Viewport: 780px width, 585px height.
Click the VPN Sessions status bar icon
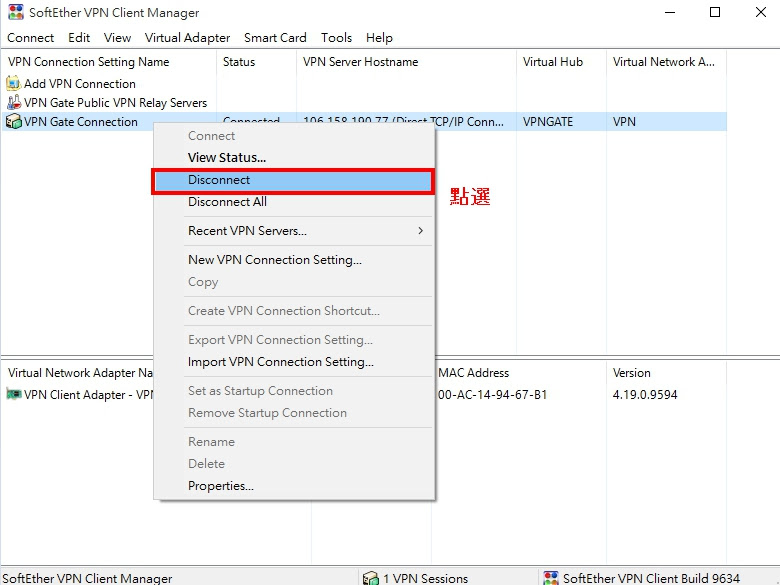pyautogui.click(x=371, y=578)
